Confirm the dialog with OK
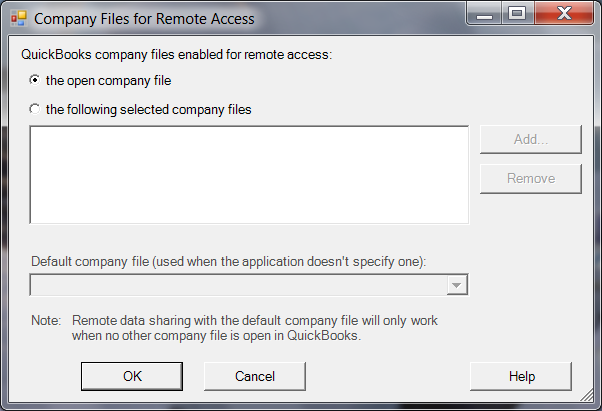Viewport: 602px width, 411px height. pyautogui.click(x=132, y=376)
